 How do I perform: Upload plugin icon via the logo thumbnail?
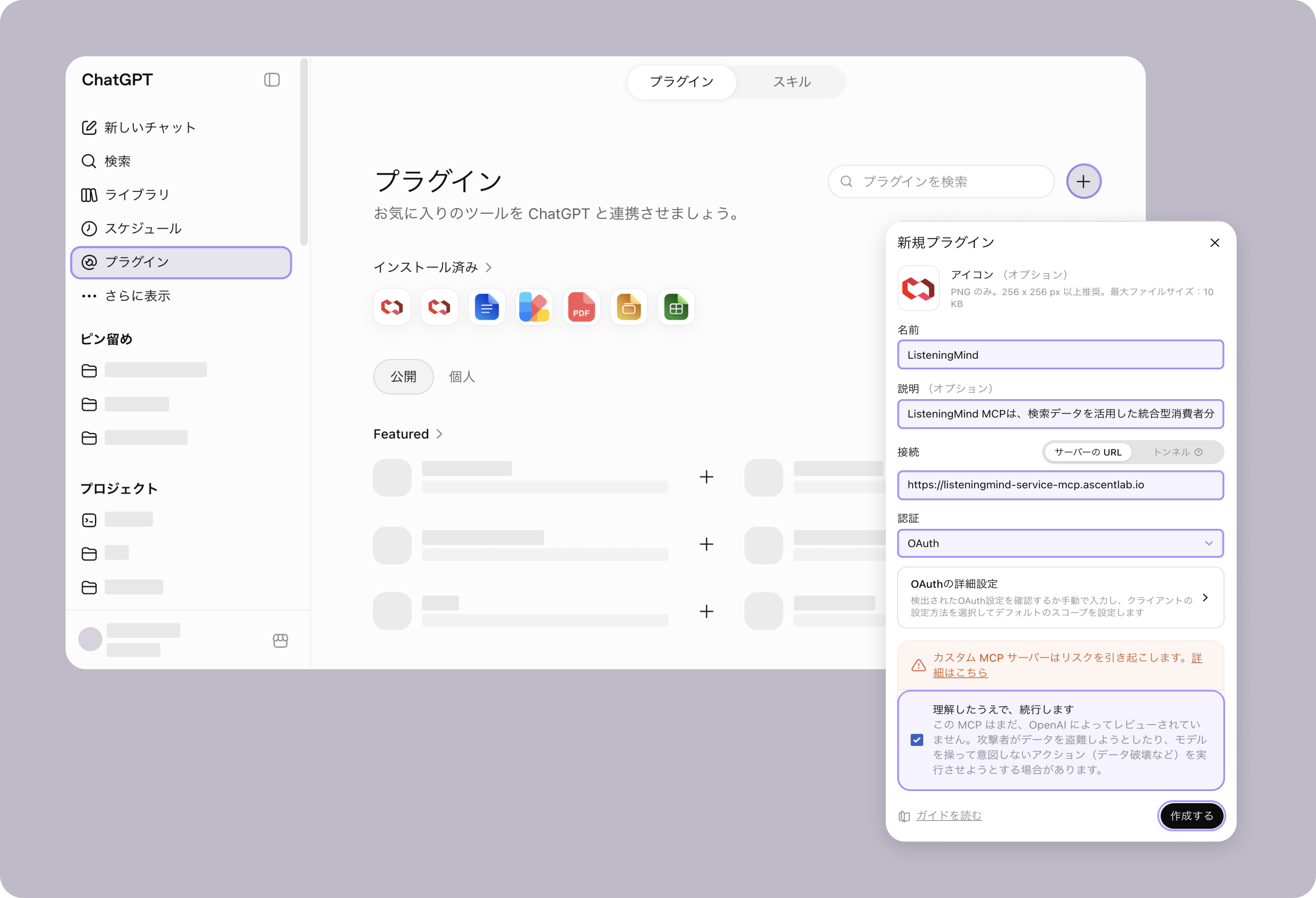pyautogui.click(x=919, y=289)
